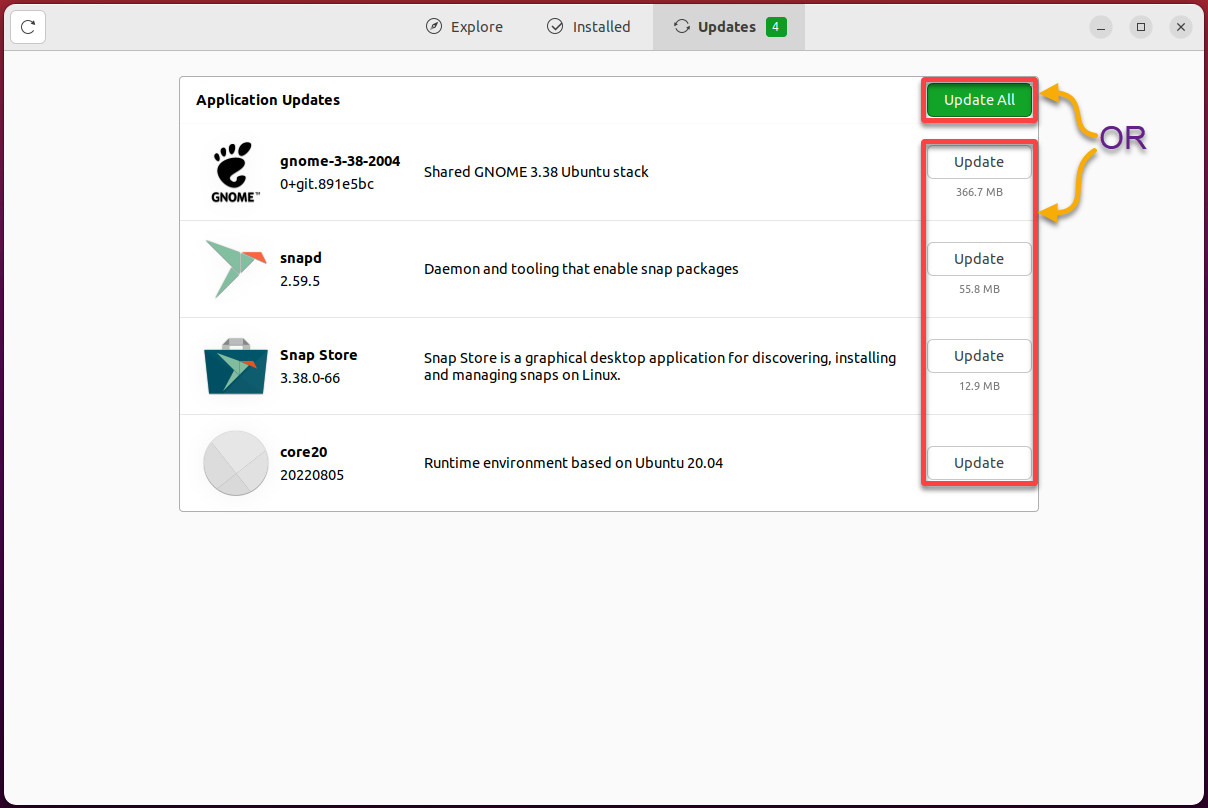
Task: Open the Updates tab
Action: tap(729, 27)
